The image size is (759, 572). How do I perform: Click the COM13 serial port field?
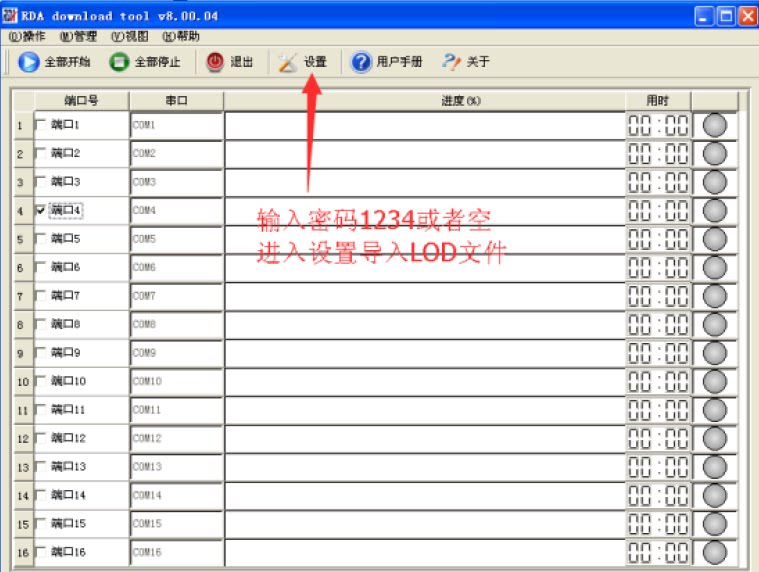177,467
